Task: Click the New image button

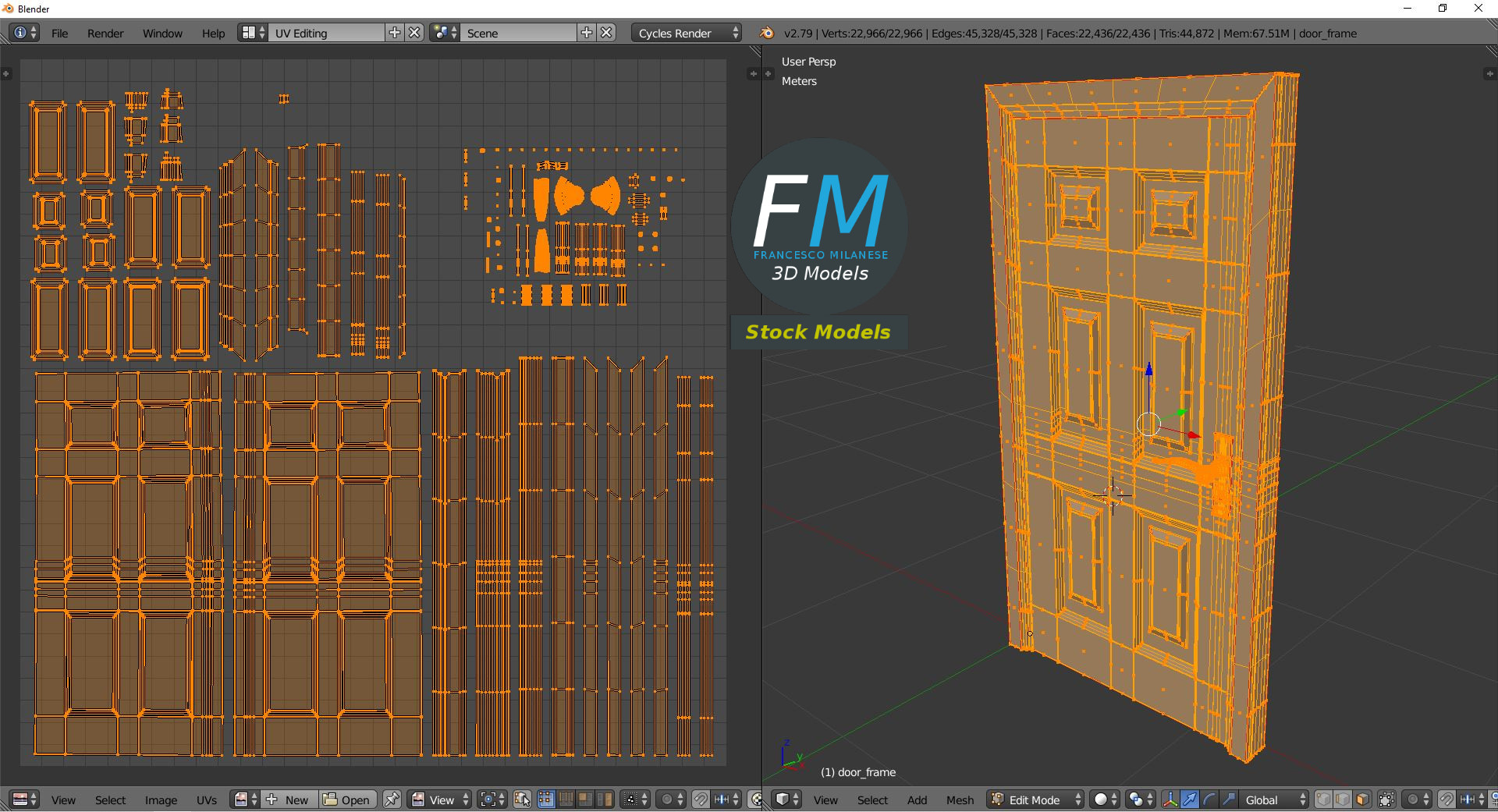Action: click(x=289, y=800)
